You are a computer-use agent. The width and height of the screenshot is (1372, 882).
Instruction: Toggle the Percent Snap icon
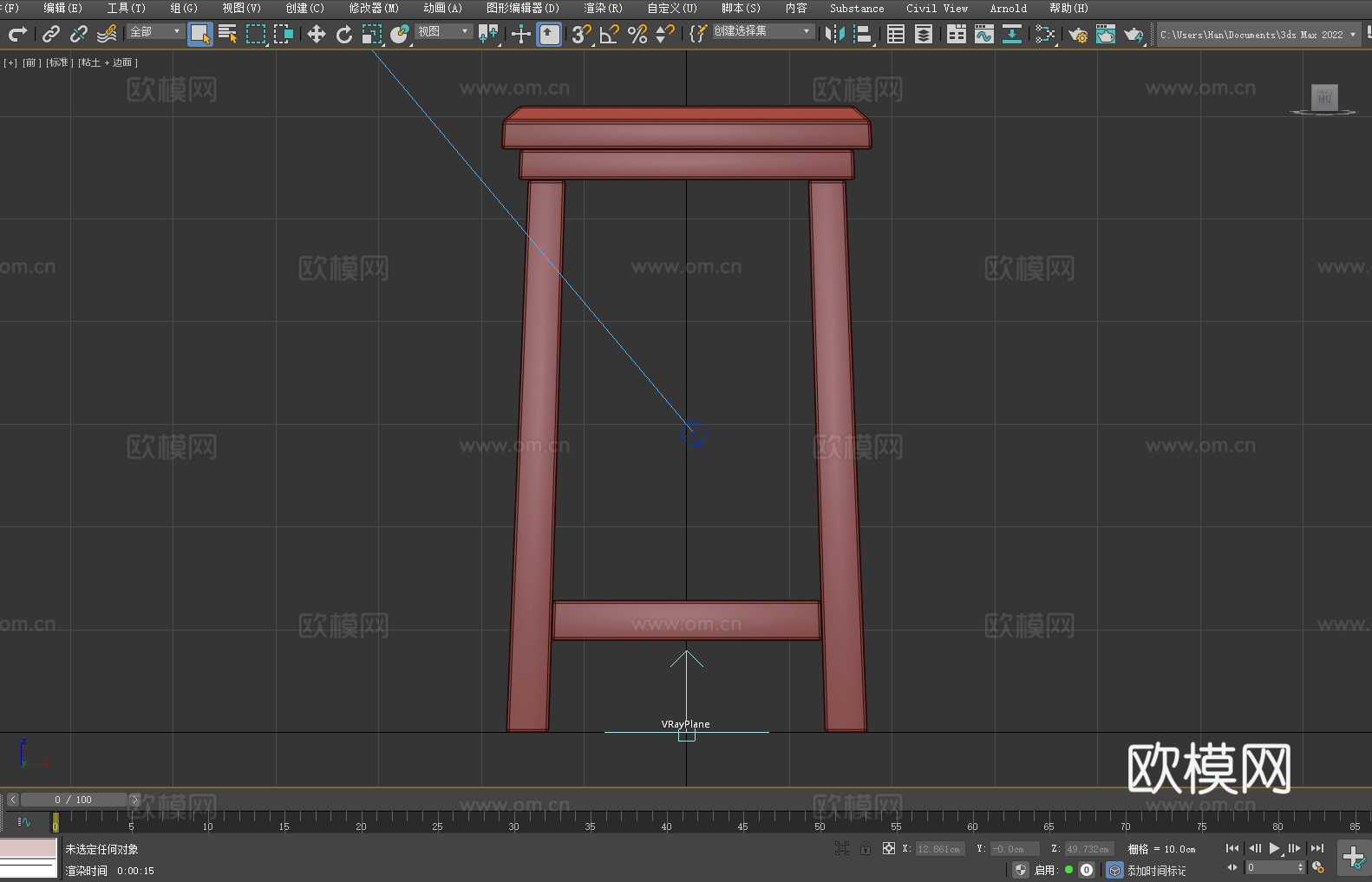click(637, 34)
